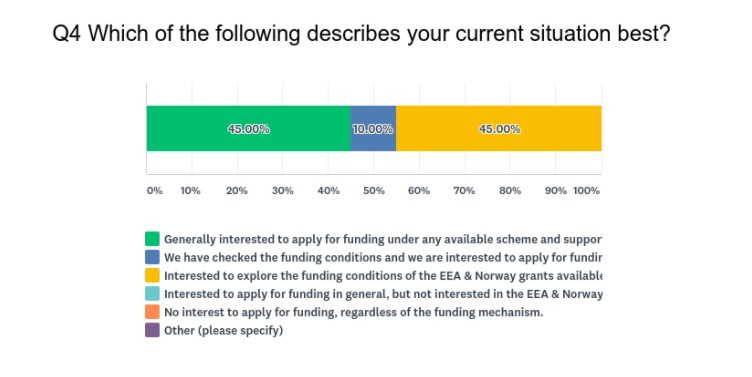This screenshot has width=752, height=377.
Task: Click 'Interested to apply for funding in general' label
Action: 383,294
